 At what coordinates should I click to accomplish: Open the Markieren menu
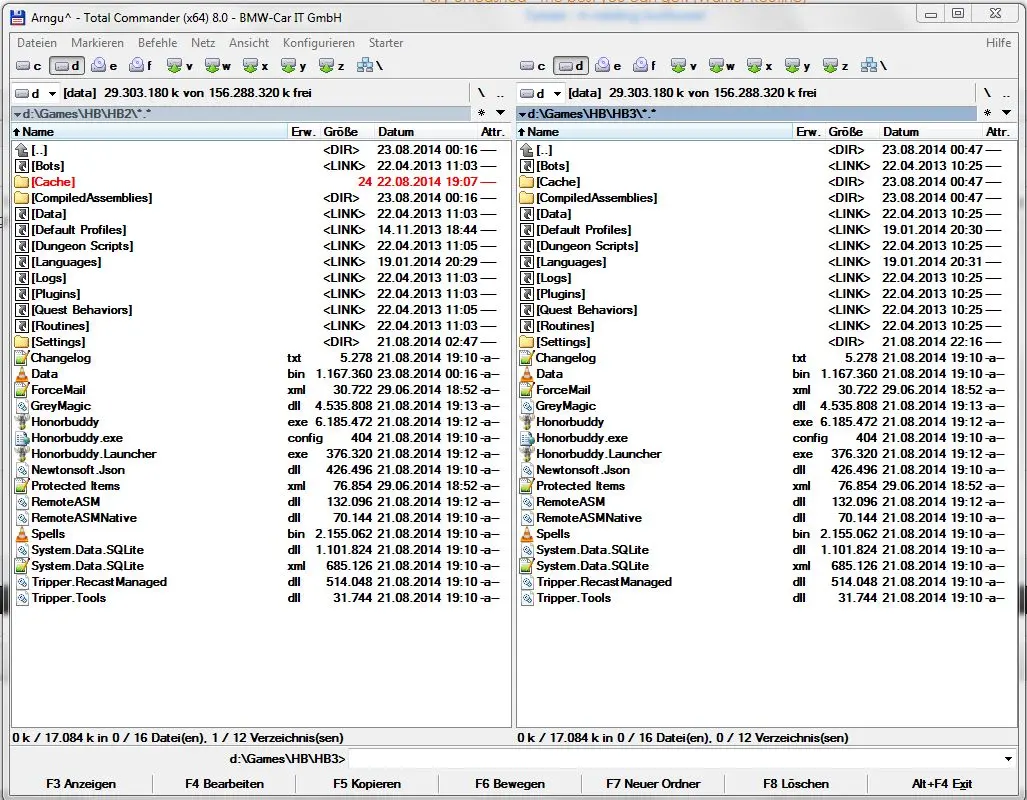[98, 43]
